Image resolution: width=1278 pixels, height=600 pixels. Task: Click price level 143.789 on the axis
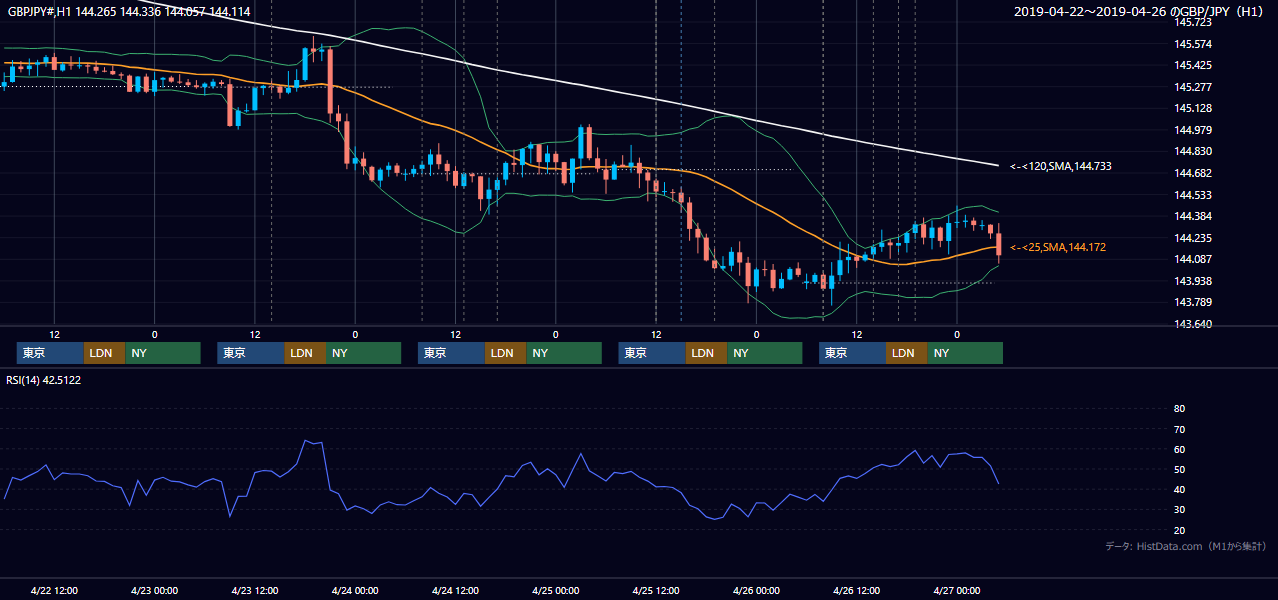1194,302
